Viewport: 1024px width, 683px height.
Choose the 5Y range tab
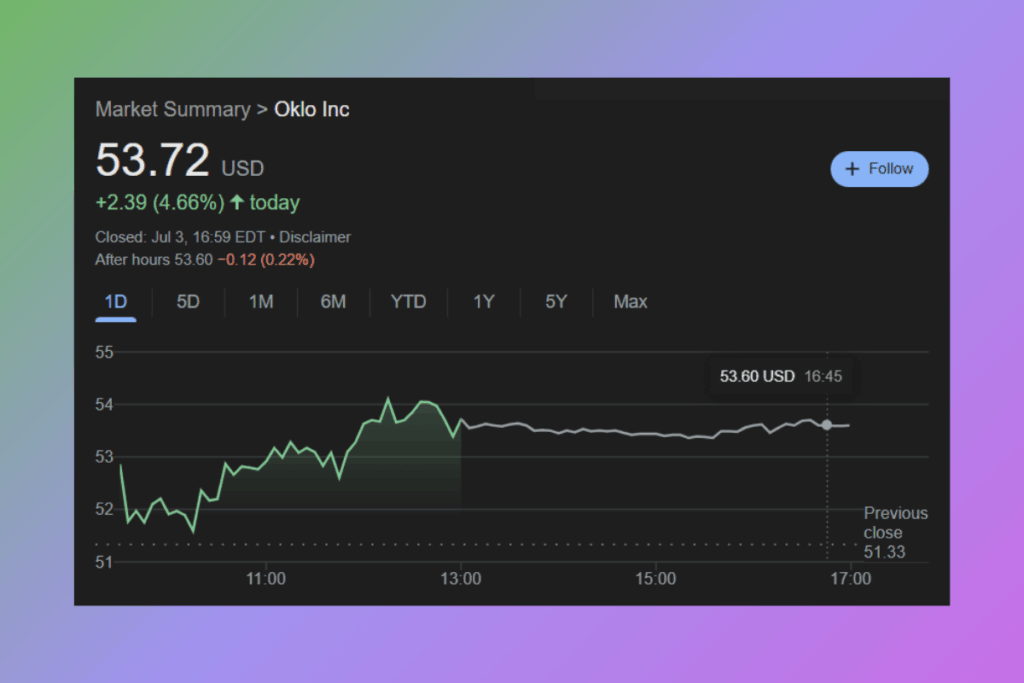coord(556,301)
